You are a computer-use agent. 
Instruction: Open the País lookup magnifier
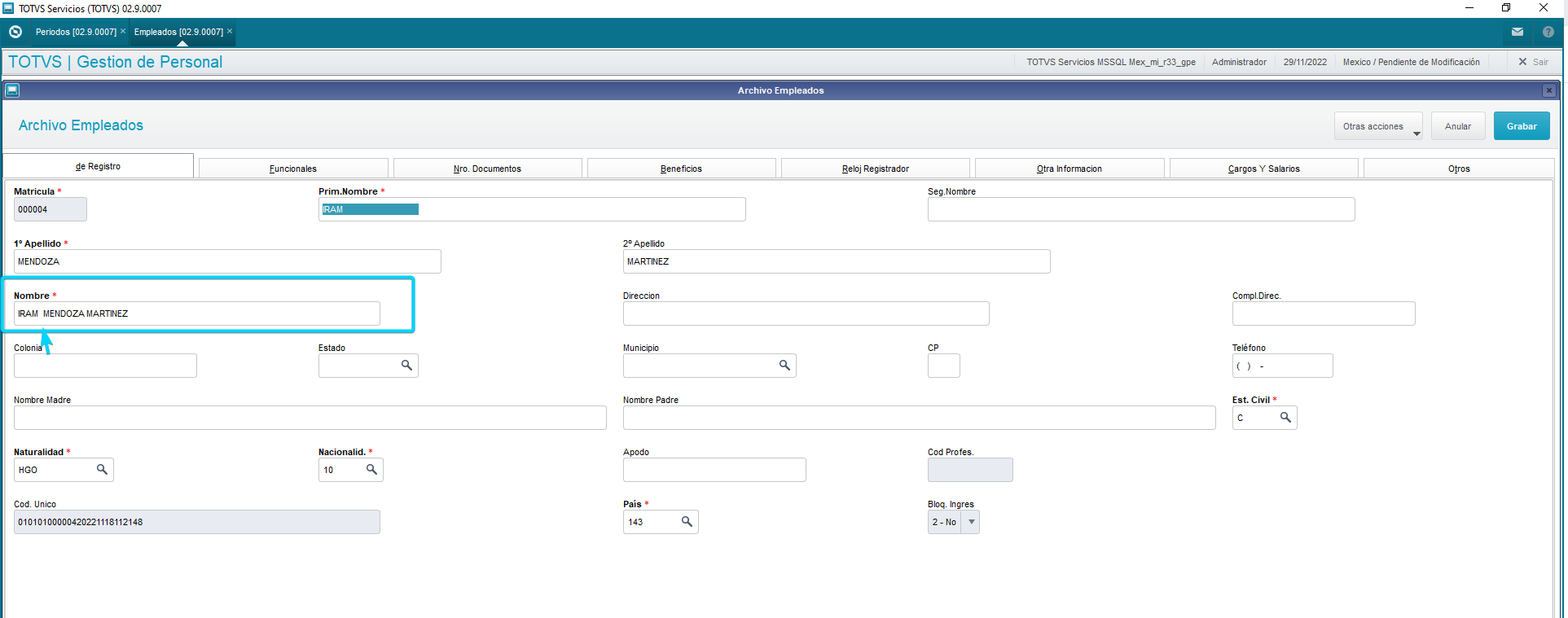click(x=687, y=522)
